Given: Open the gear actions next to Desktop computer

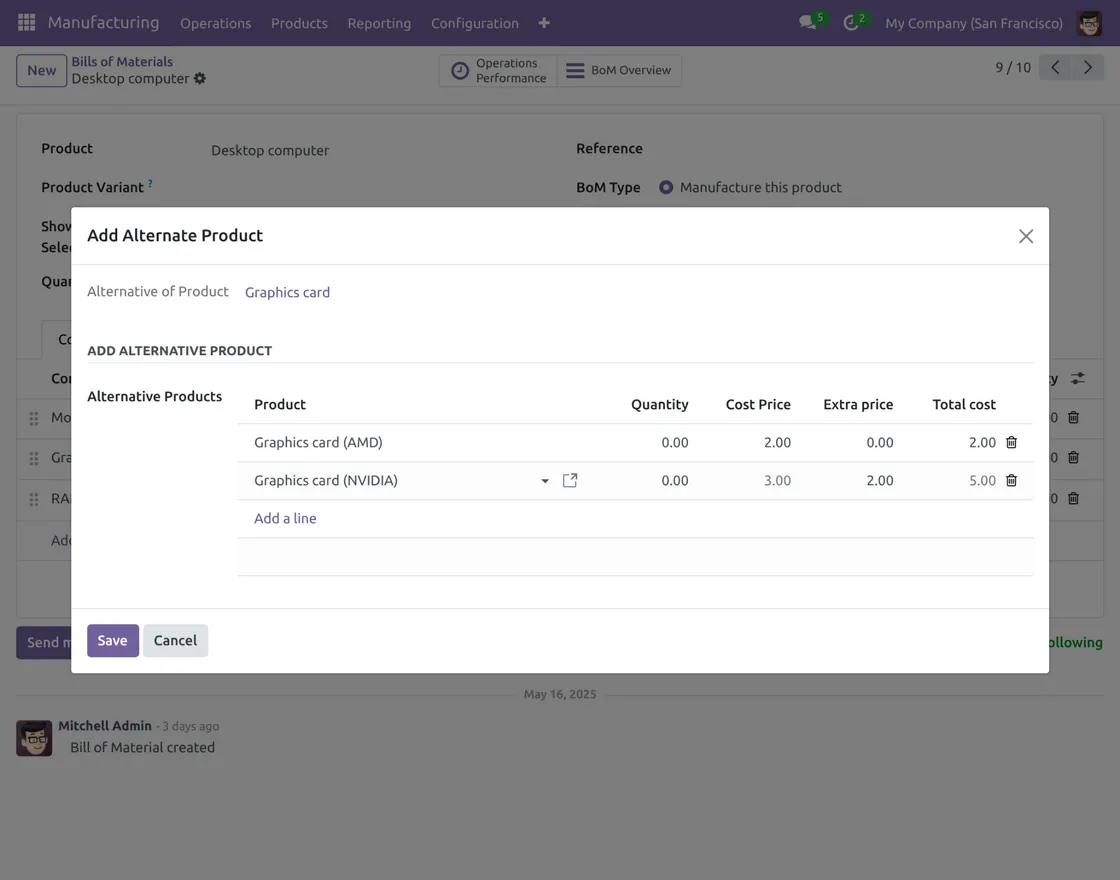Looking at the screenshot, I should [x=200, y=78].
